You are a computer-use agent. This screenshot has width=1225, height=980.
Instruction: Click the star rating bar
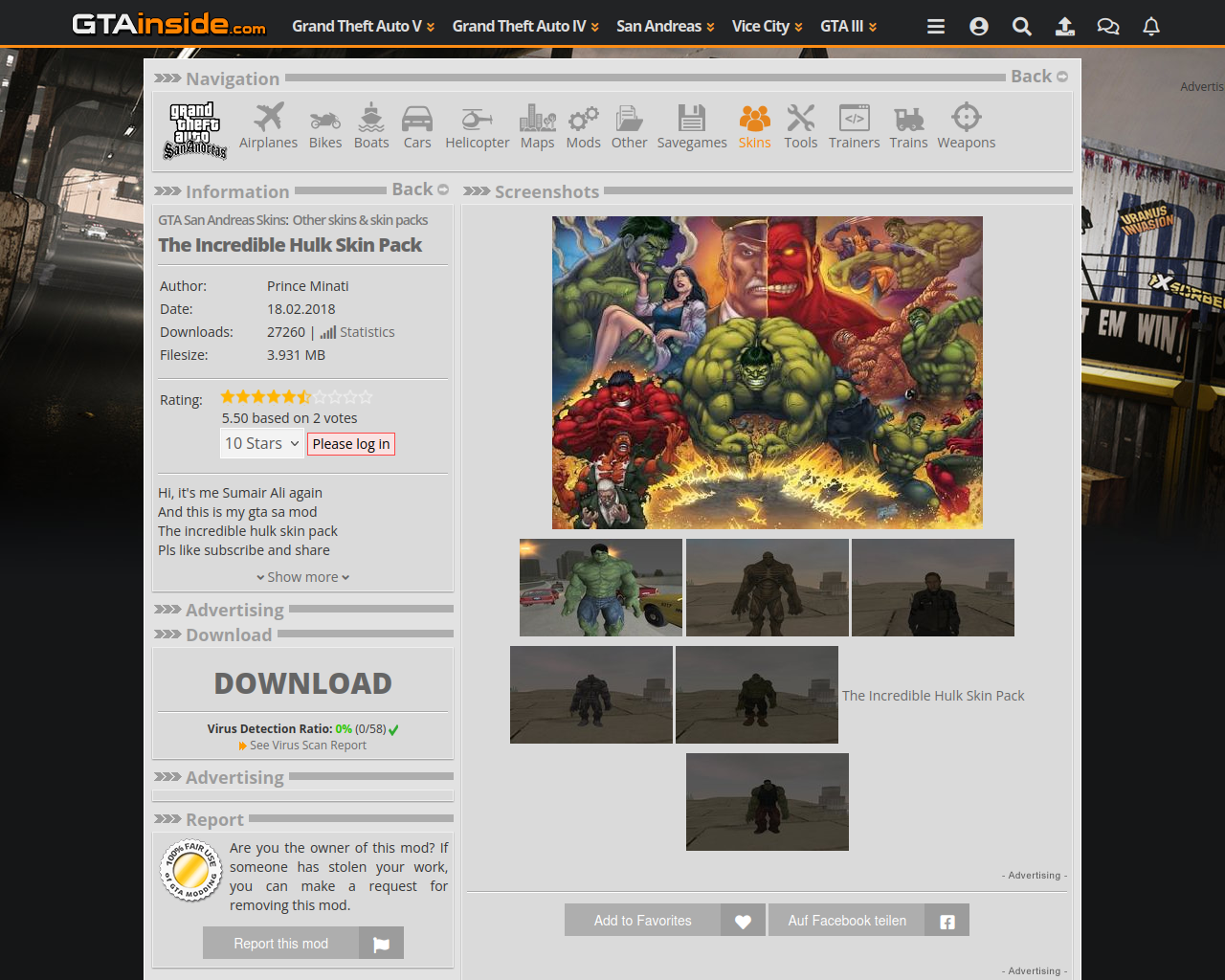[x=297, y=397]
